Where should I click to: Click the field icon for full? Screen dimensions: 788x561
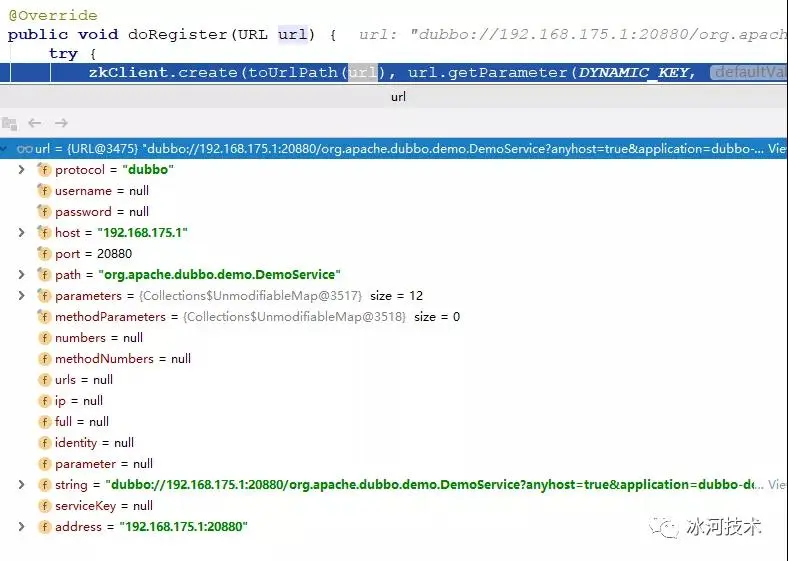coord(44,422)
